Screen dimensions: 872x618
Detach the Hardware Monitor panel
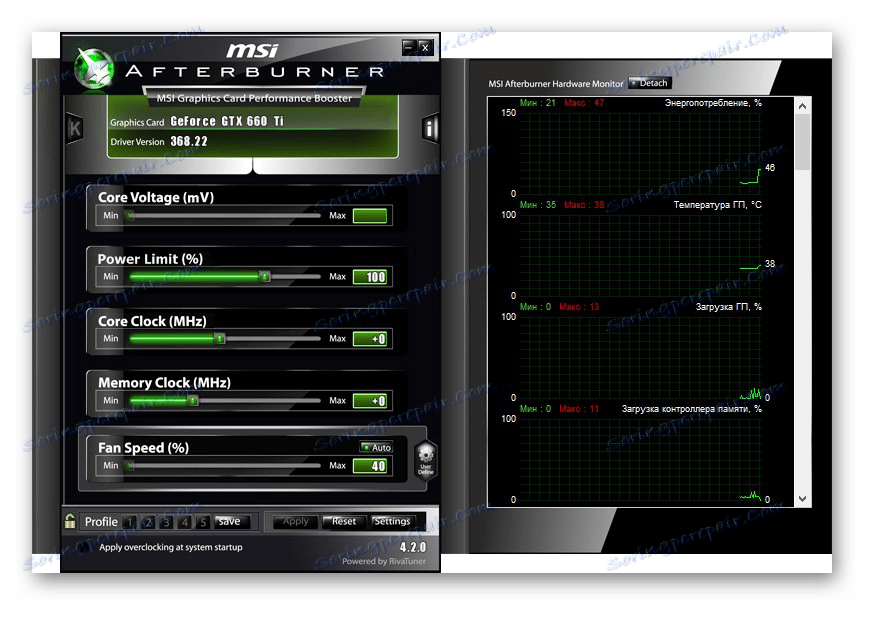pyautogui.click(x=650, y=83)
